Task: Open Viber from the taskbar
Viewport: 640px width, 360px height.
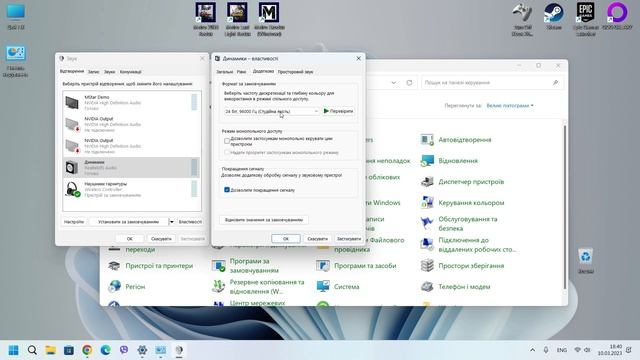Action: point(124,350)
